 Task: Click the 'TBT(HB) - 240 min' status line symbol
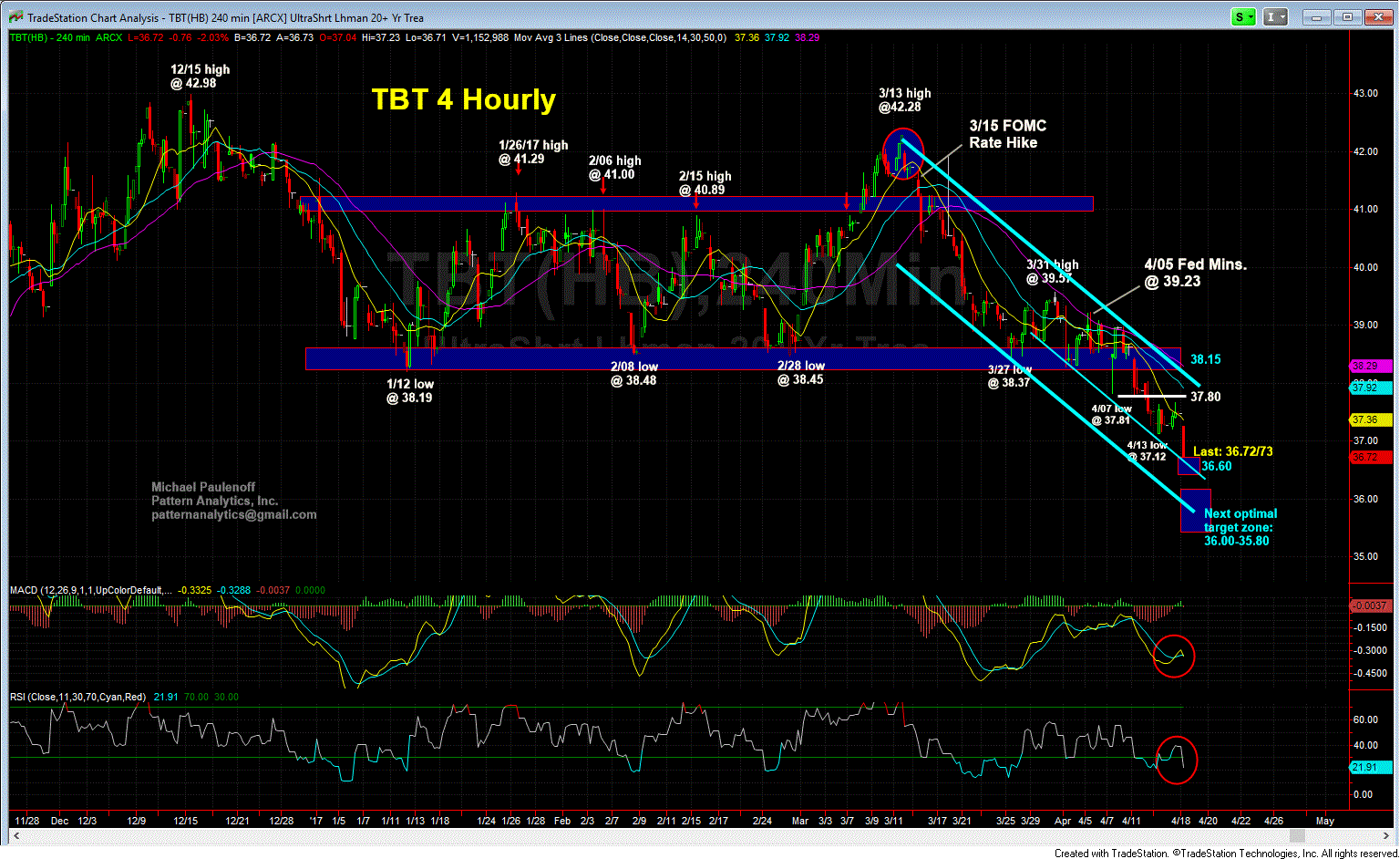[49, 38]
